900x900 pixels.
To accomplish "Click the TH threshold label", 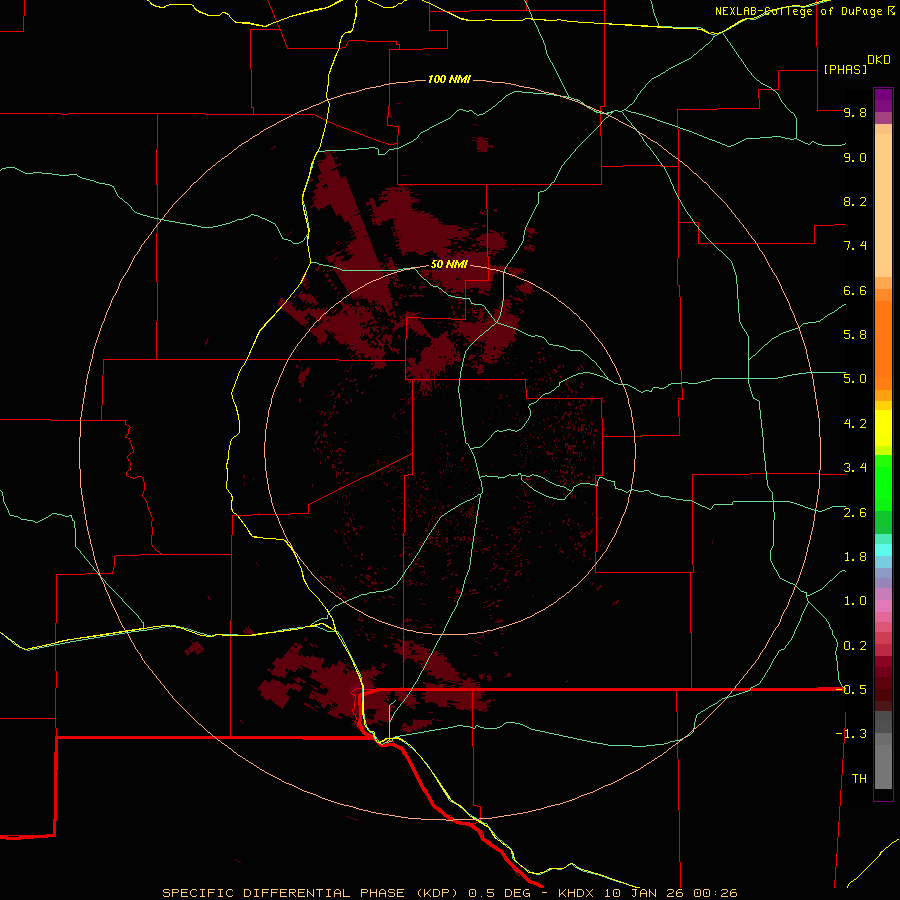I will tap(859, 779).
